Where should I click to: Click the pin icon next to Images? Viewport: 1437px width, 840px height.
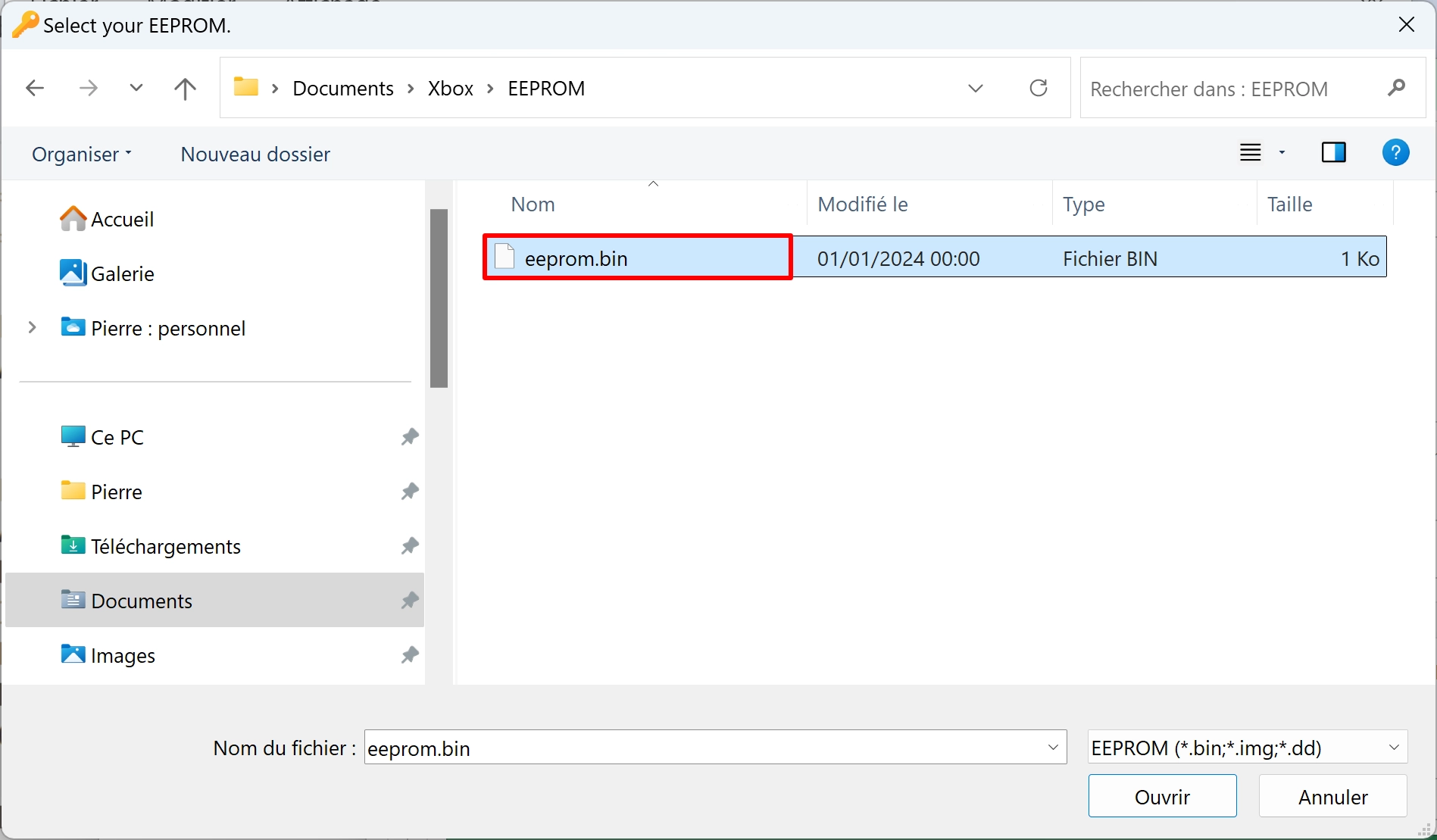coord(410,655)
